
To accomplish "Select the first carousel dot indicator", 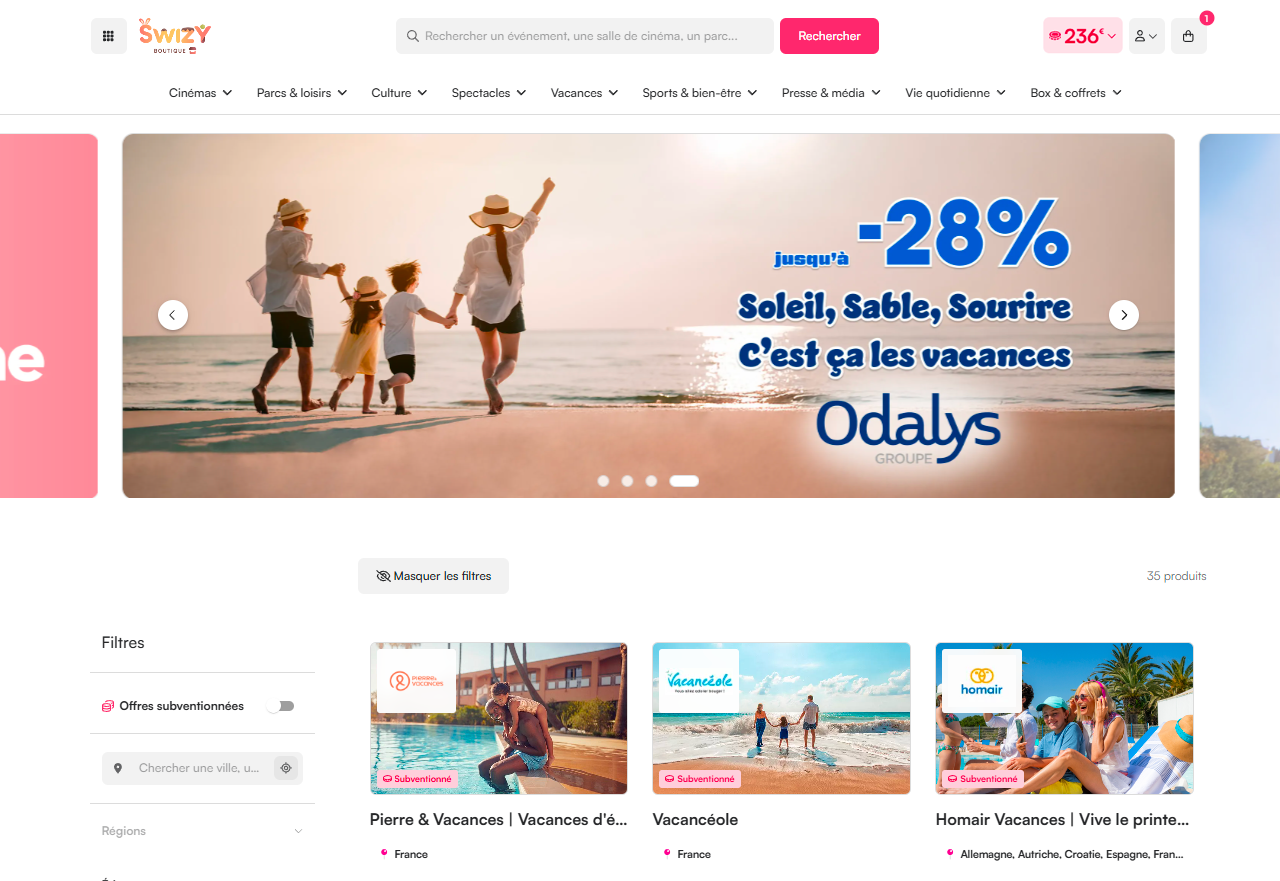I will [x=603, y=481].
